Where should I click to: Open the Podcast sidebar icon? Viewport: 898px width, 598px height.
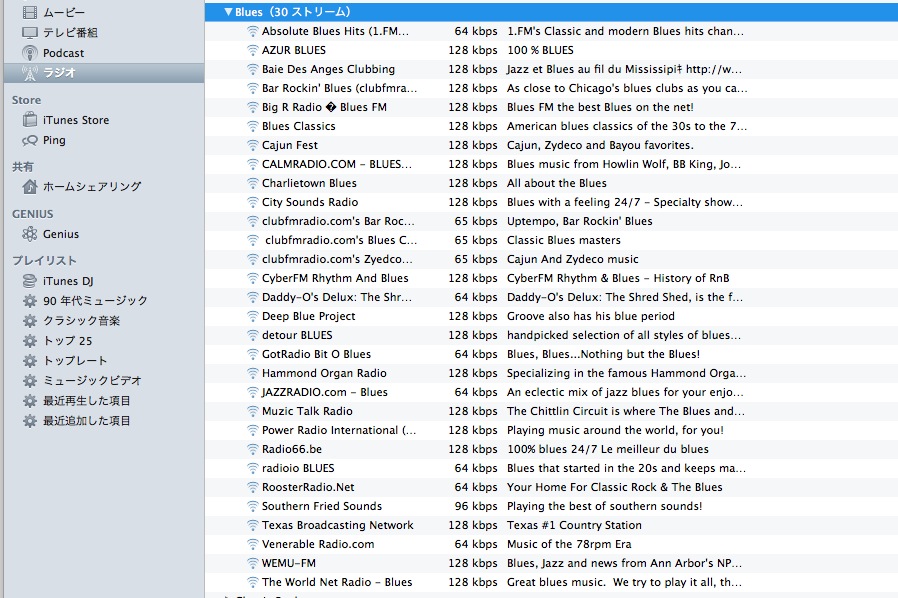[x=30, y=53]
